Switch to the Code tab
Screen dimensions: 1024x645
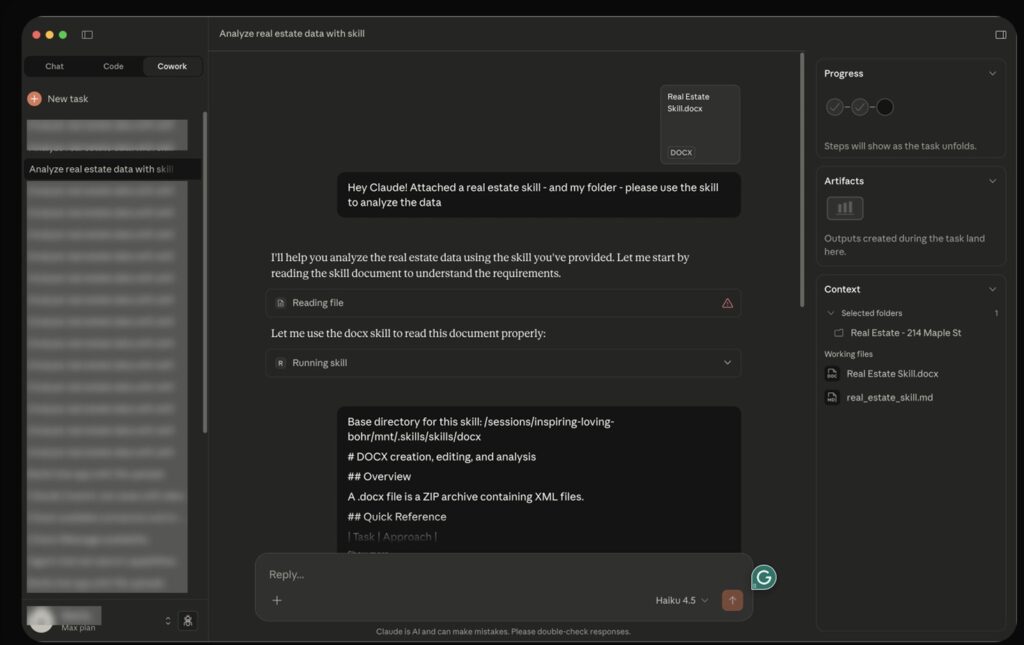pos(113,67)
